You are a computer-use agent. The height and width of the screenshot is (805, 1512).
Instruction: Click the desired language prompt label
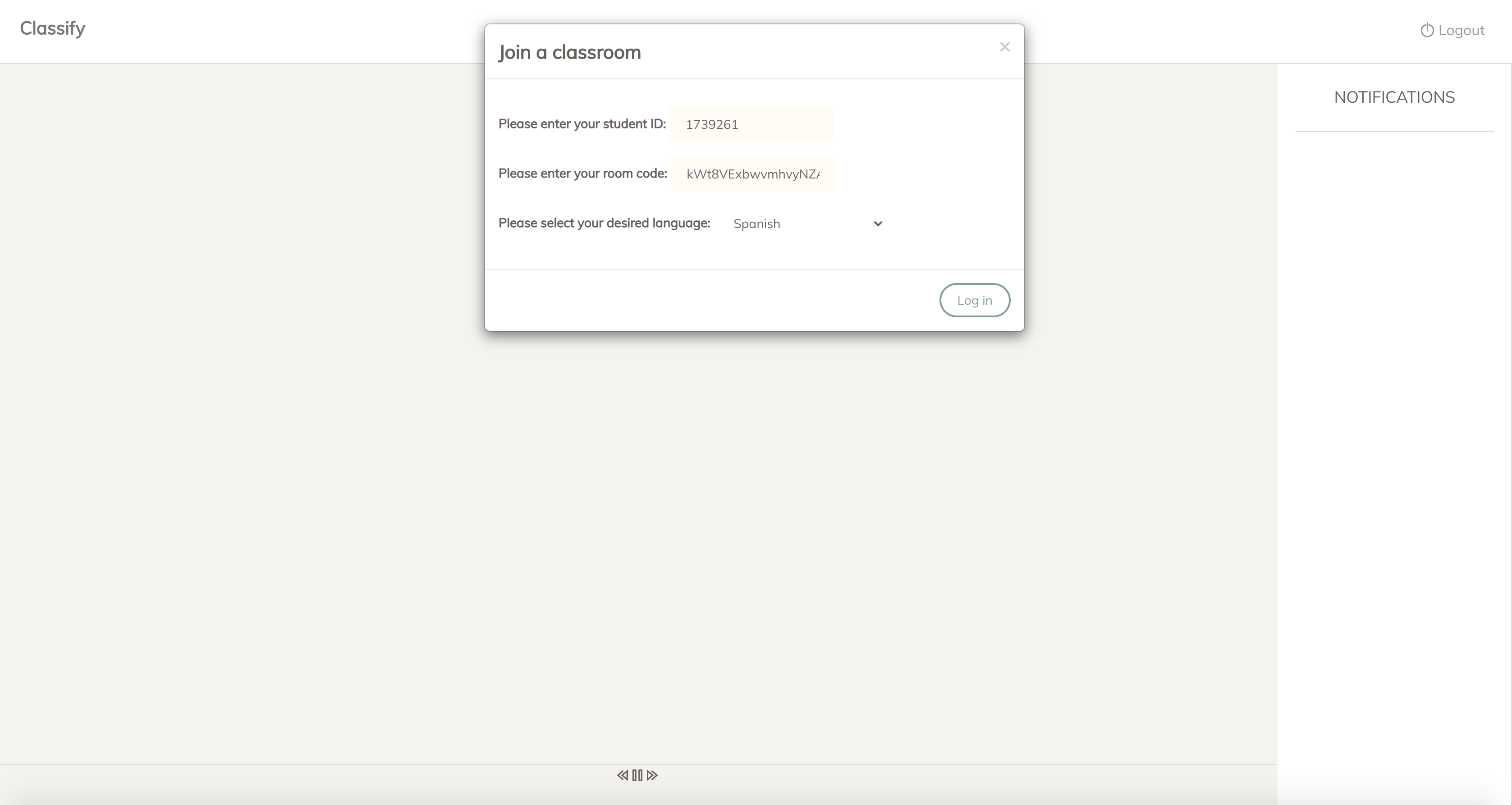[604, 223]
